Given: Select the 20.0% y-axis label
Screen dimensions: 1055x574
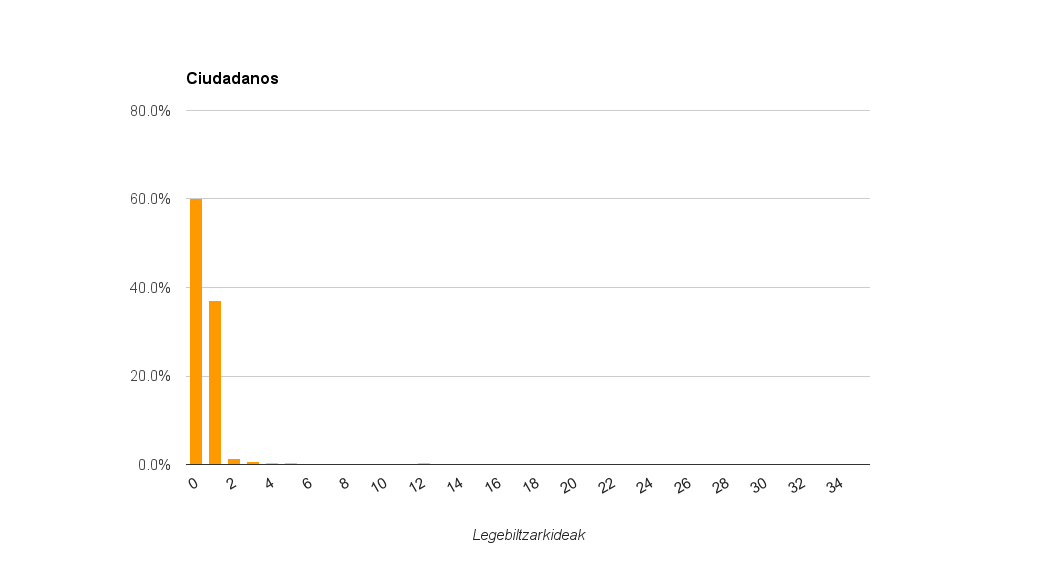Looking at the screenshot, I should [151, 377].
